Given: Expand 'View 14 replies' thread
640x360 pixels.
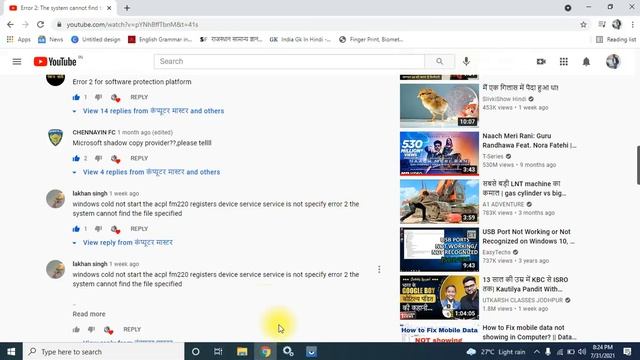Looking at the screenshot, I should (x=153, y=111).
